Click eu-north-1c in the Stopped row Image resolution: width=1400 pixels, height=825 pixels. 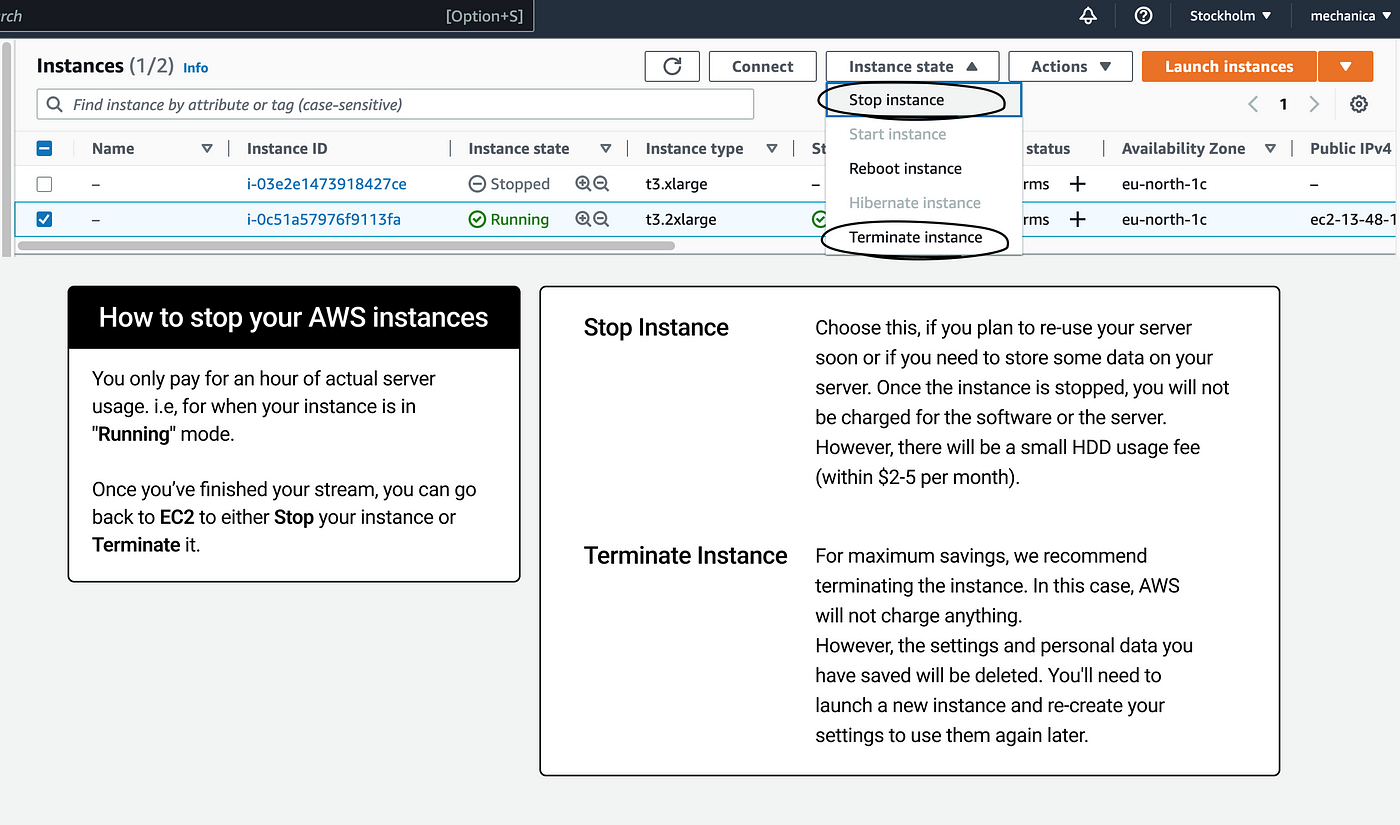tap(1164, 184)
